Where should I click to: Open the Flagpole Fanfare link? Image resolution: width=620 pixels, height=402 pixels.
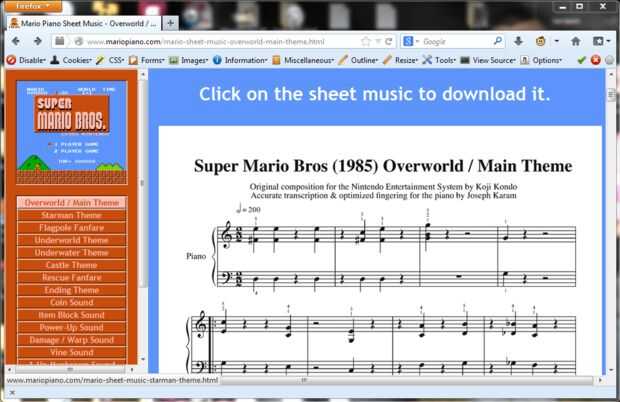72,228
